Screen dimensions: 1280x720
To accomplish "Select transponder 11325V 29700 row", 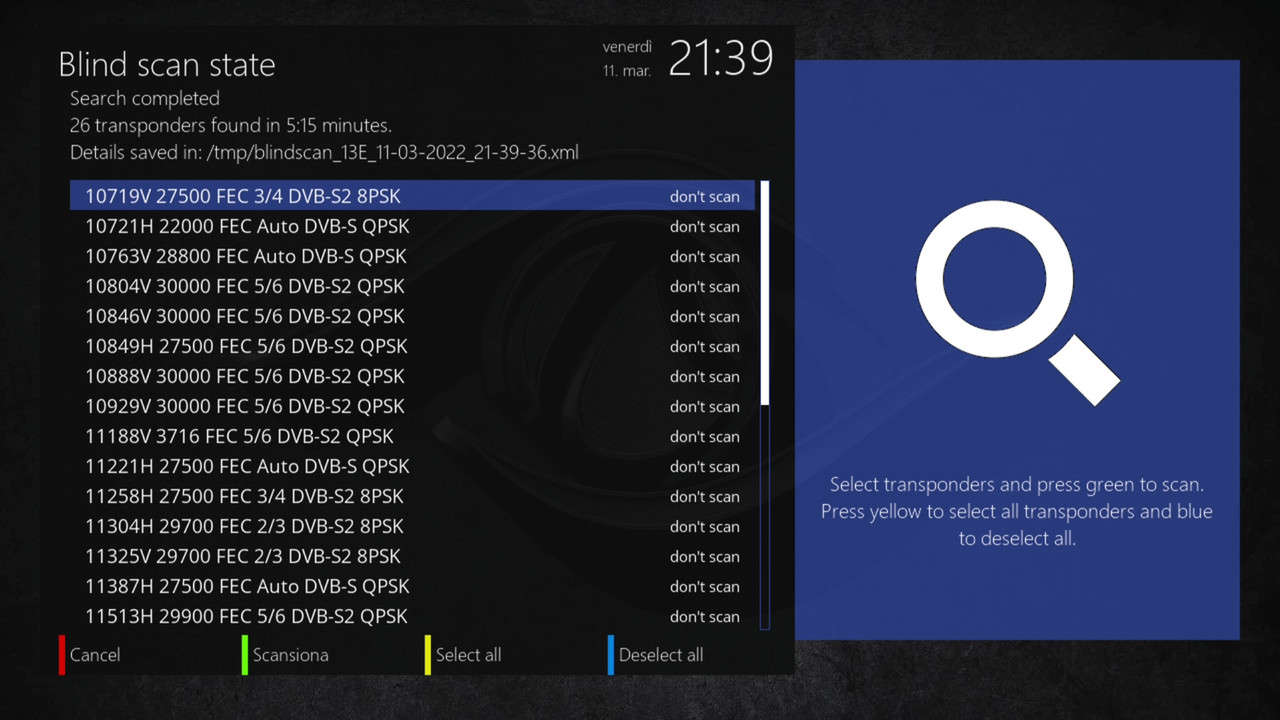I will coord(412,556).
